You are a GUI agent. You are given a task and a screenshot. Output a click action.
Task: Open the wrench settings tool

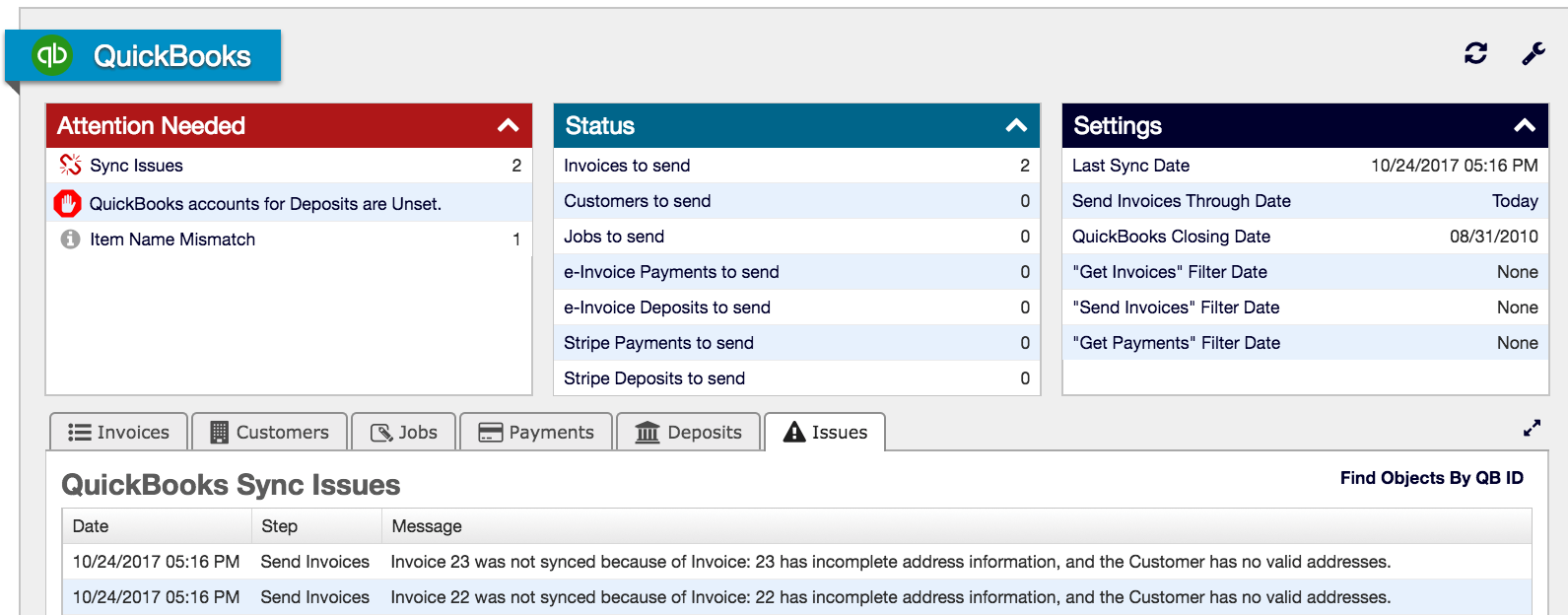[1534, 53]
